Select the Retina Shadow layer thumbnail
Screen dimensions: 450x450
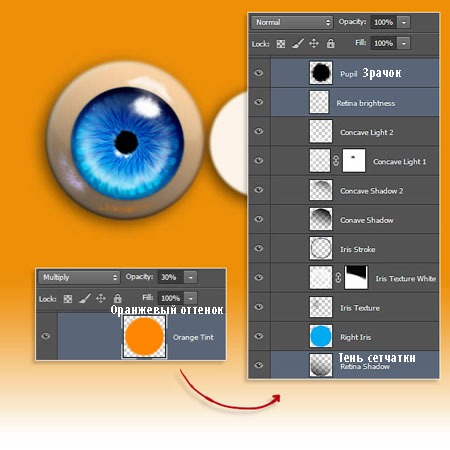coord(321,365)
